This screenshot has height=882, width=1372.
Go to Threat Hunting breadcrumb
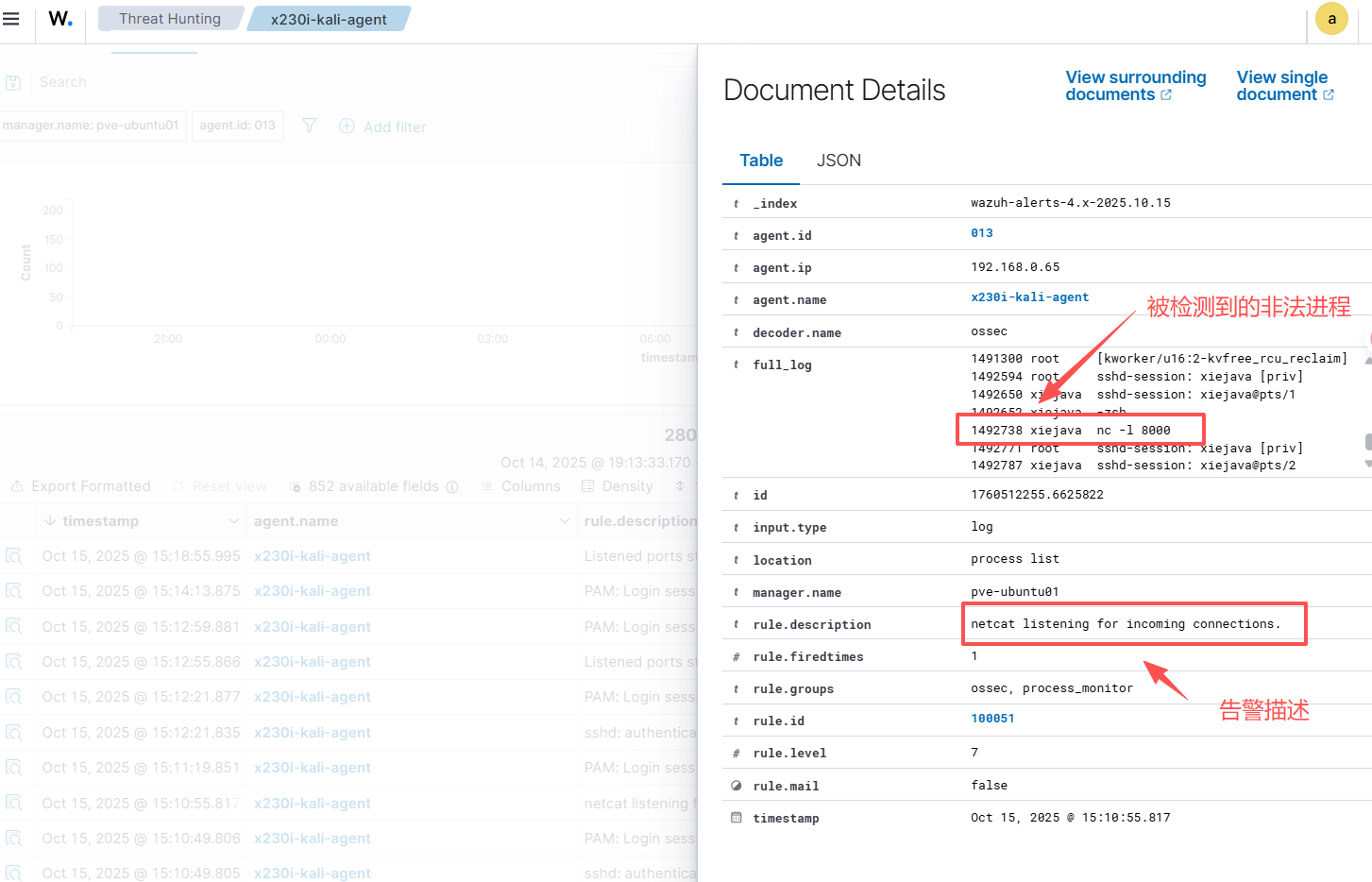click(x=170, y=19)
